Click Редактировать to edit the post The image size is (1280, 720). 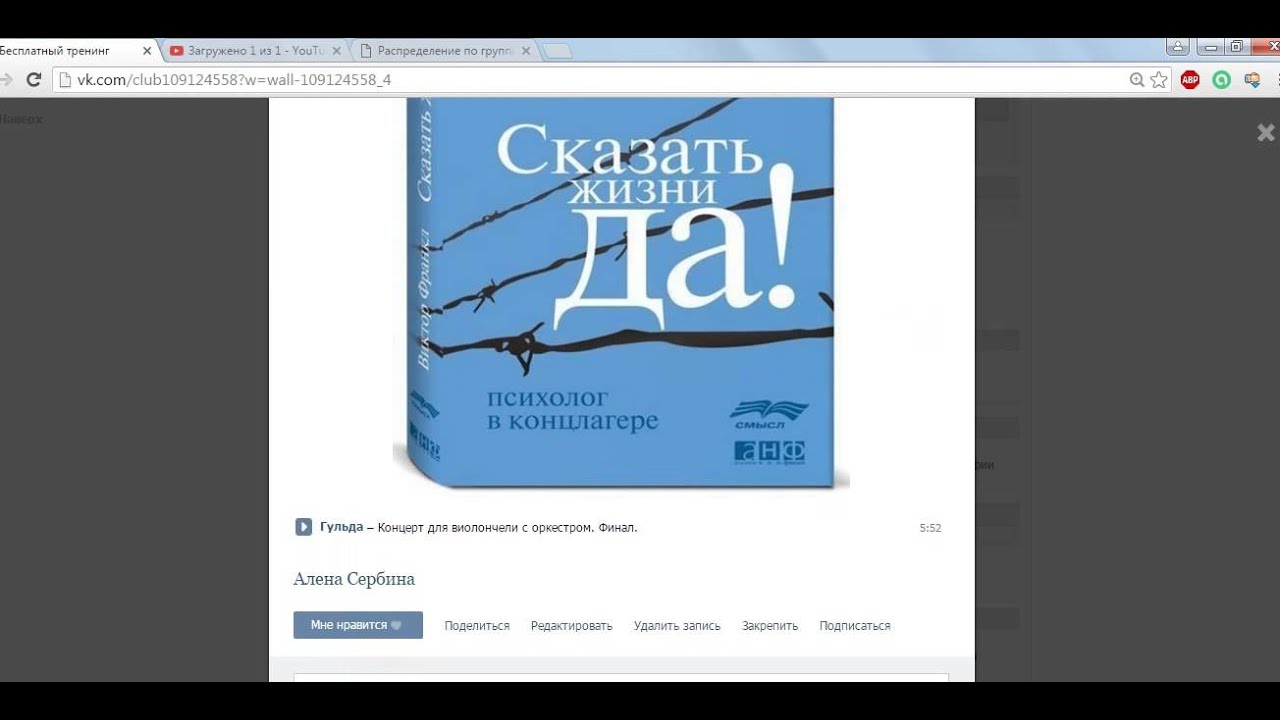point(571,626)
